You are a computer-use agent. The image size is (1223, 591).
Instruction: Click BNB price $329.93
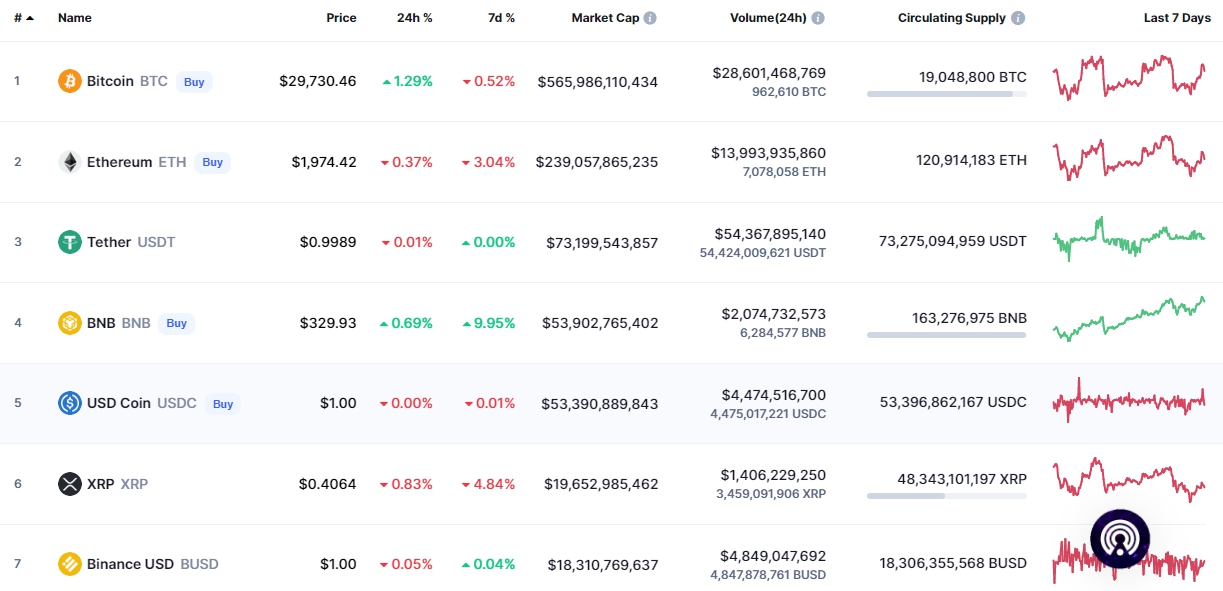[328, 323]
